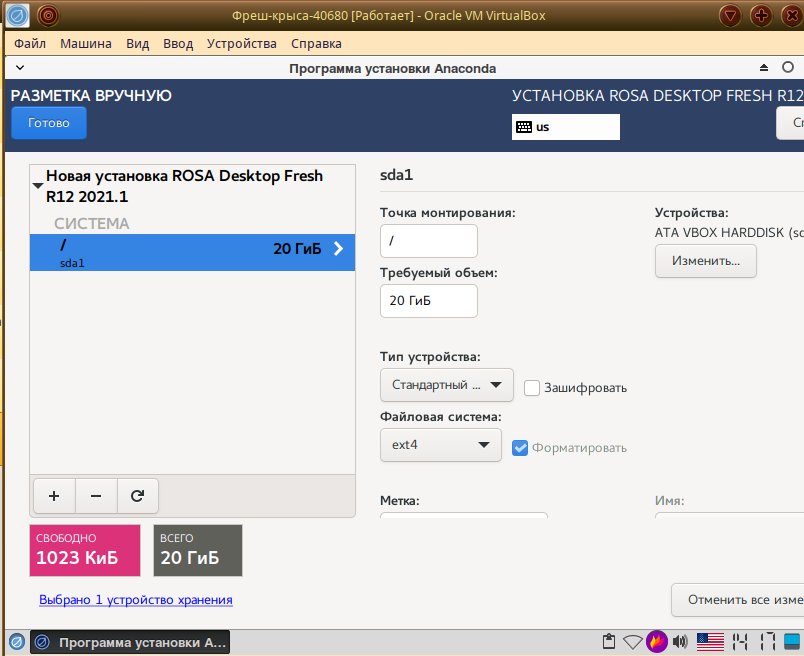The height and width of the screenshot is (656, 804).
Task: Click the Готово button
Action: (x=49, y=123)
